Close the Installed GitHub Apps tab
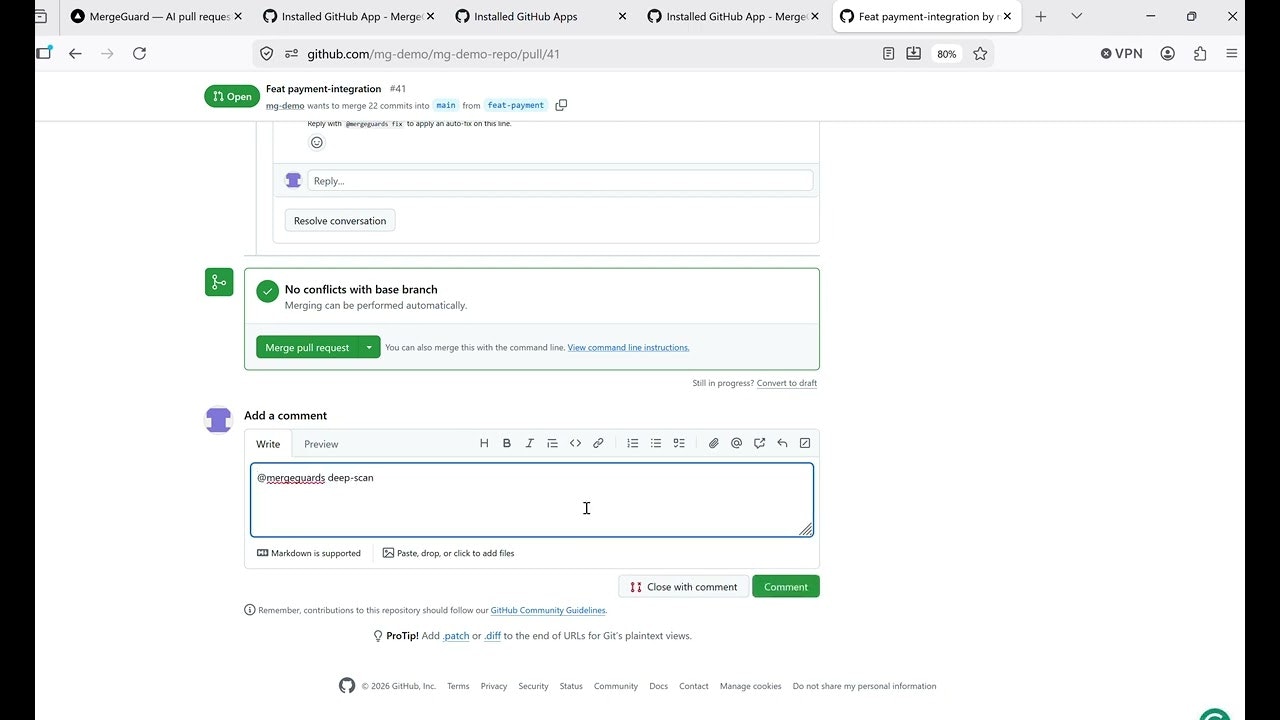The image size is (1280, 720). [x=623, y=16]
